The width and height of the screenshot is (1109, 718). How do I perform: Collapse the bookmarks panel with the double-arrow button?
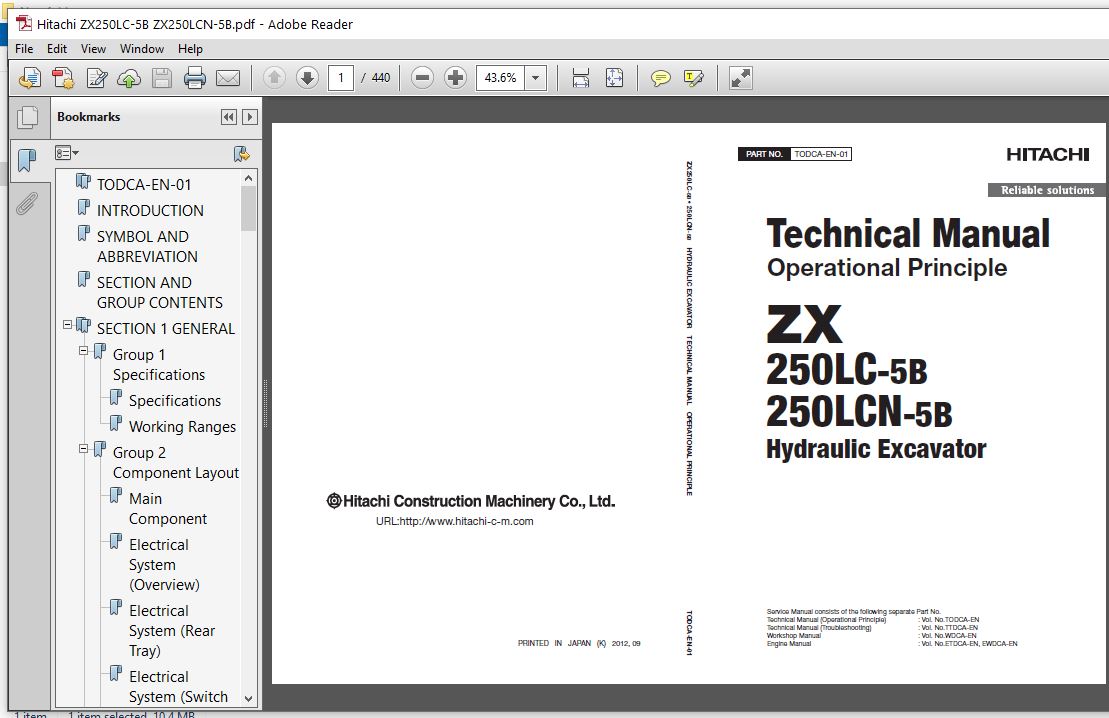click(x=228, y=117)
